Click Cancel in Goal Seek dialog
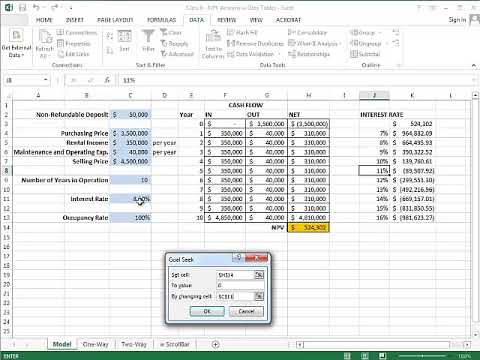This screenshot has height=360, width=480. pyautogui.click(x=247, y=311)
